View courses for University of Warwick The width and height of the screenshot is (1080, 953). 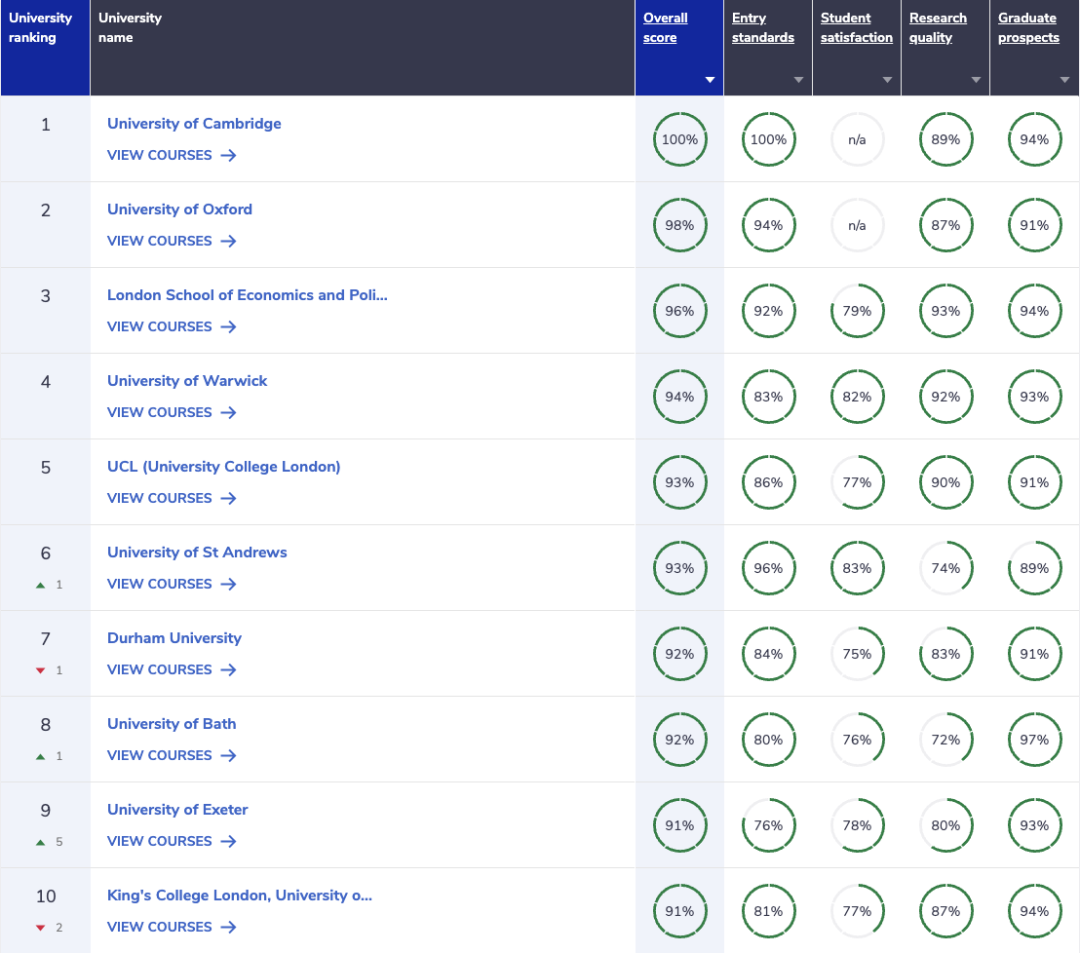(160, 412)
